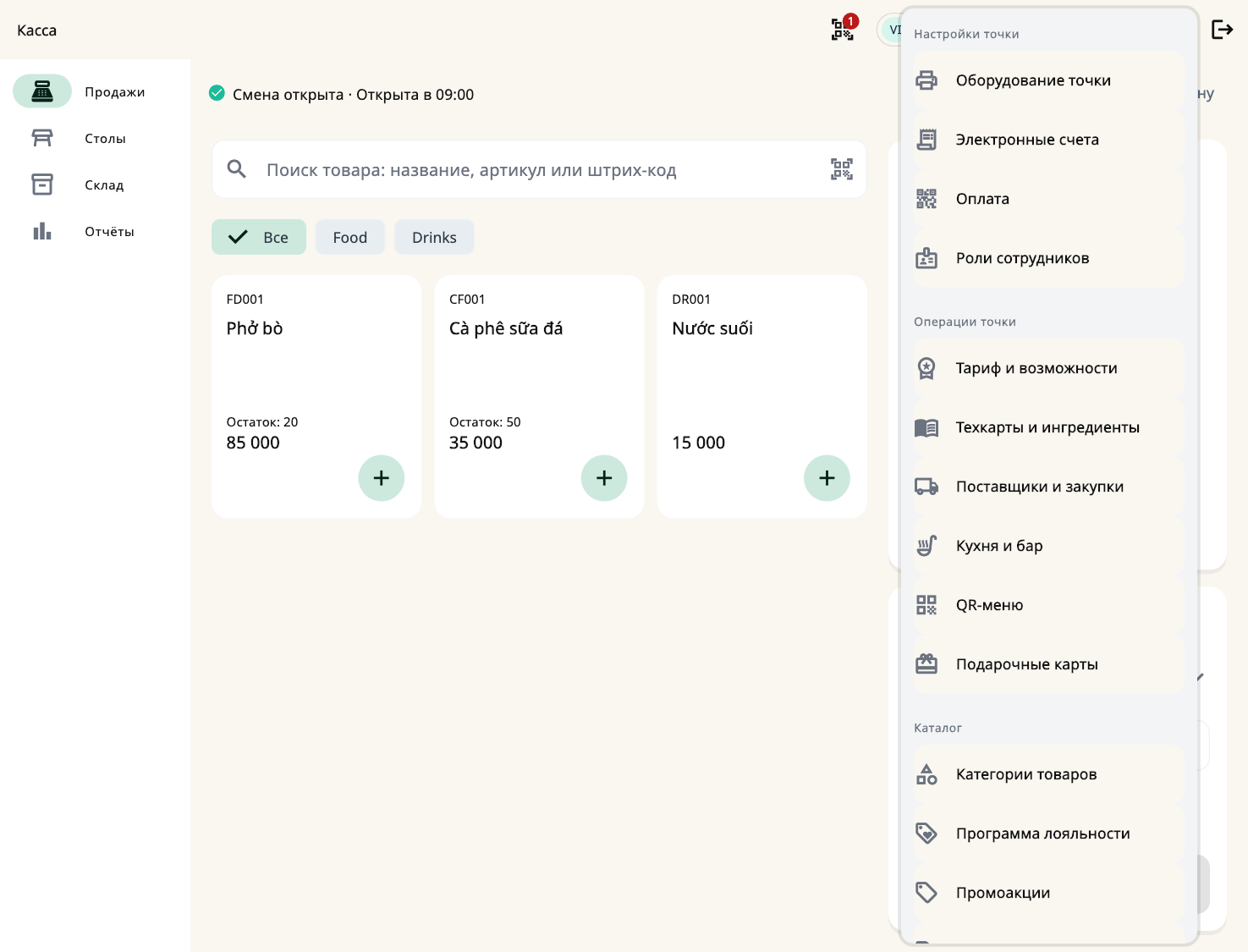Screen dimensions: 1248x952
Task: Click the Настройки точки section header
Action: pyautogui.click(x=966, y=34)
